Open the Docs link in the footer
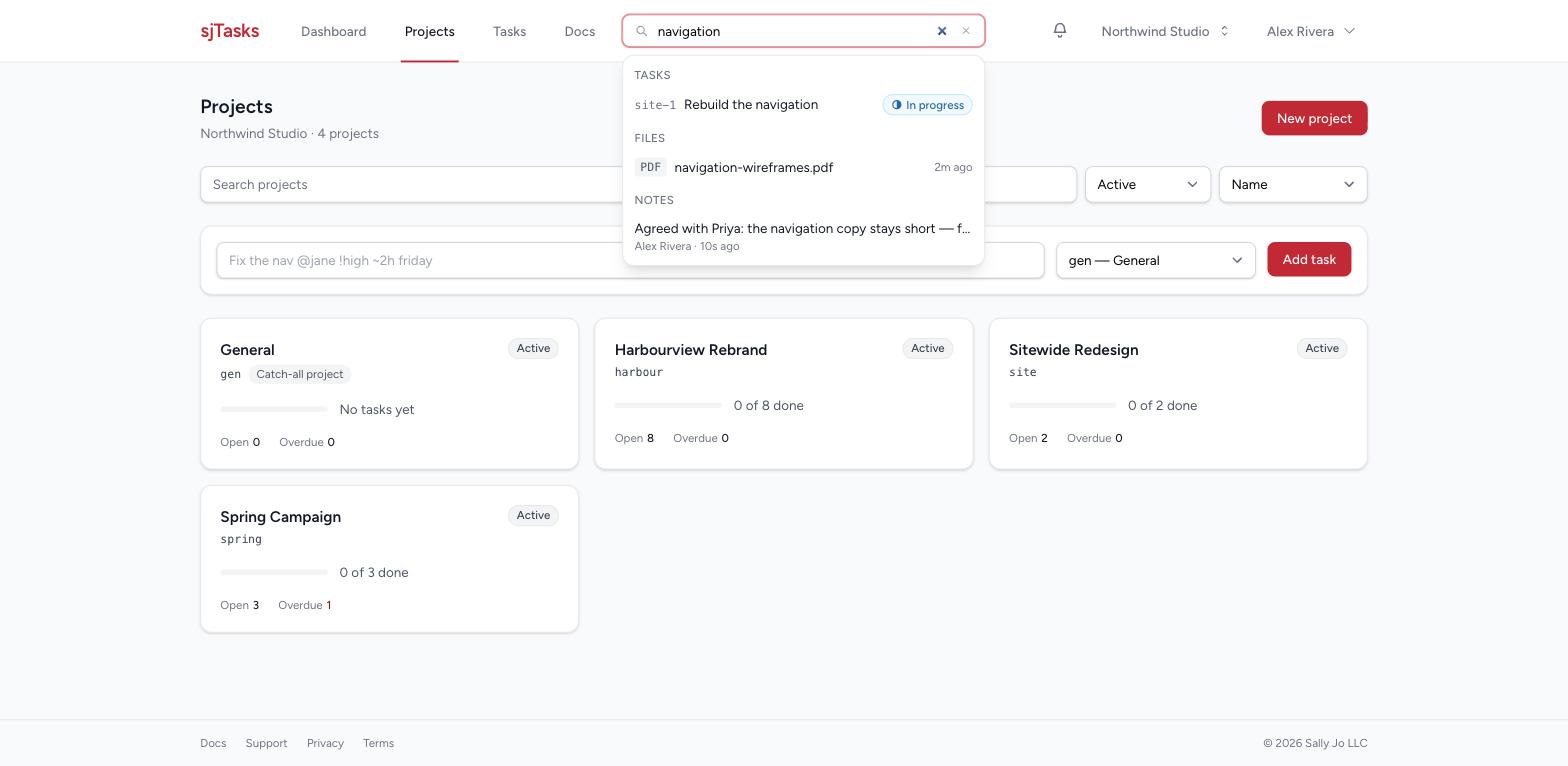 click(213, 743)
